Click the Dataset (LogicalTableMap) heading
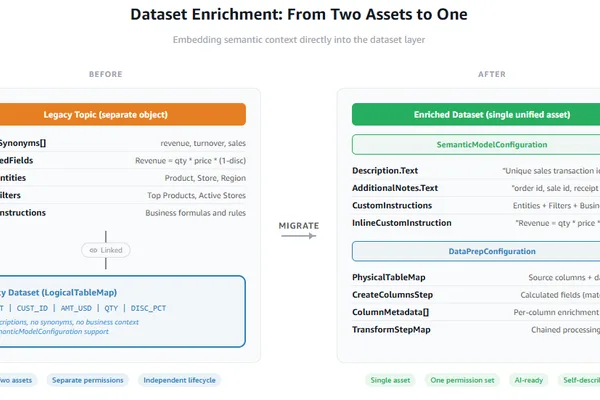Image resolution: width=600 pixels, height=400 pixels. 58,293
